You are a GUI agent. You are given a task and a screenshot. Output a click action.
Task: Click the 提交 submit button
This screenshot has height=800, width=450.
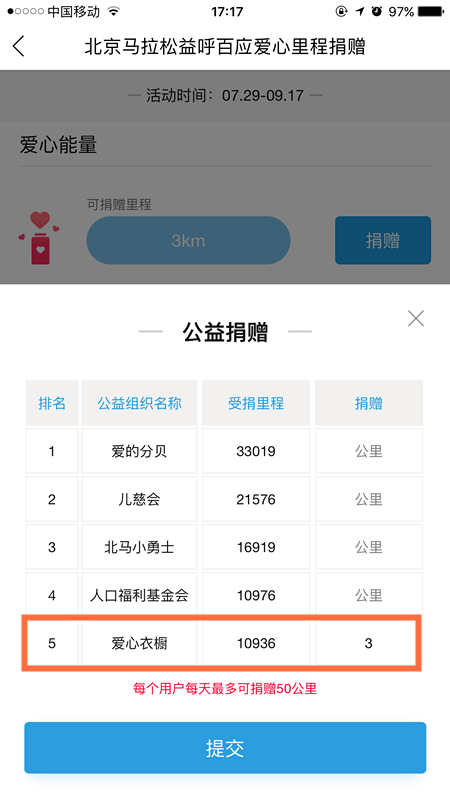click(x=225, y=747)
